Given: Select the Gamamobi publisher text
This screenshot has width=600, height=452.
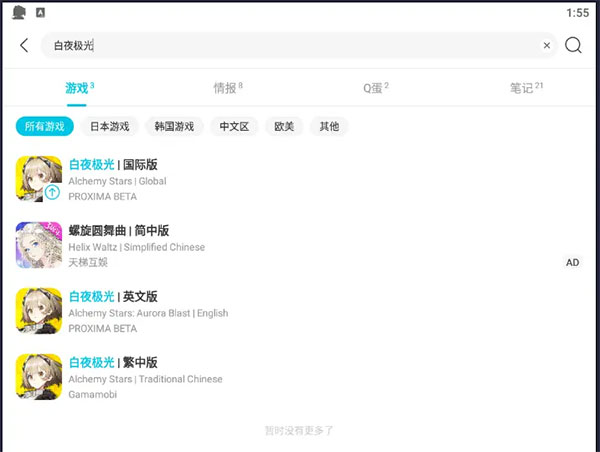Looking at the screenshot, I should [93, 395].
